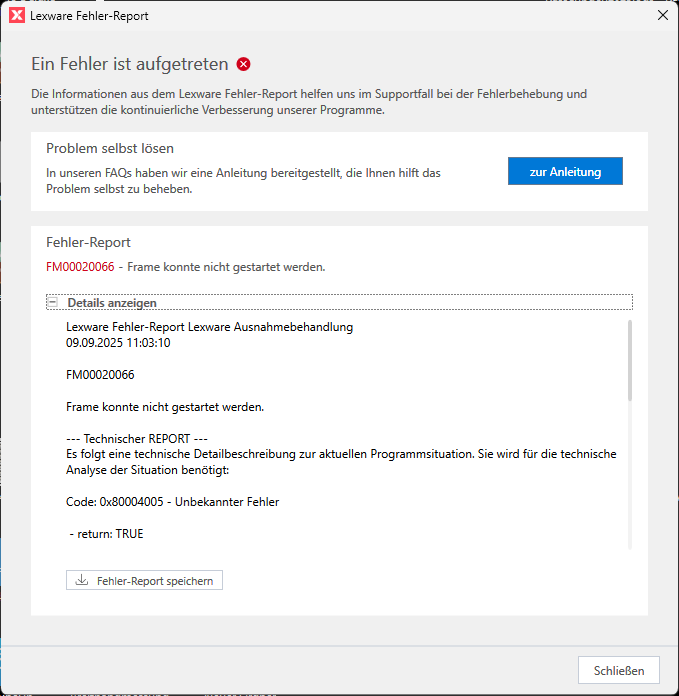
Task: Click the download arrow icon on save button
Action: tap(82, 580)
